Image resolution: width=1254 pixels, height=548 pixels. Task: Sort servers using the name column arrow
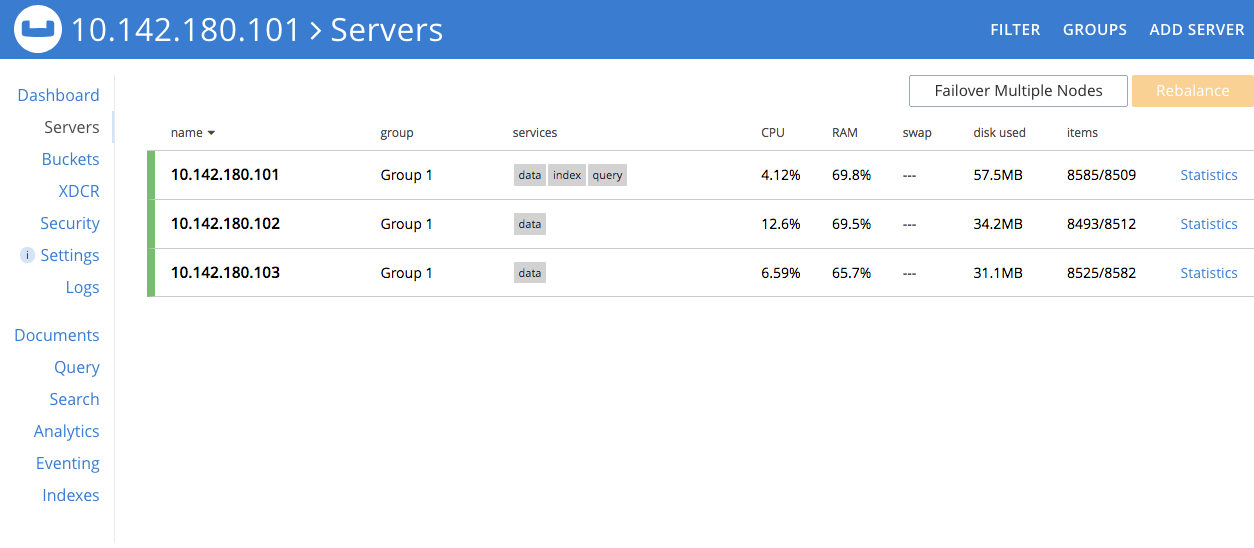211,133
